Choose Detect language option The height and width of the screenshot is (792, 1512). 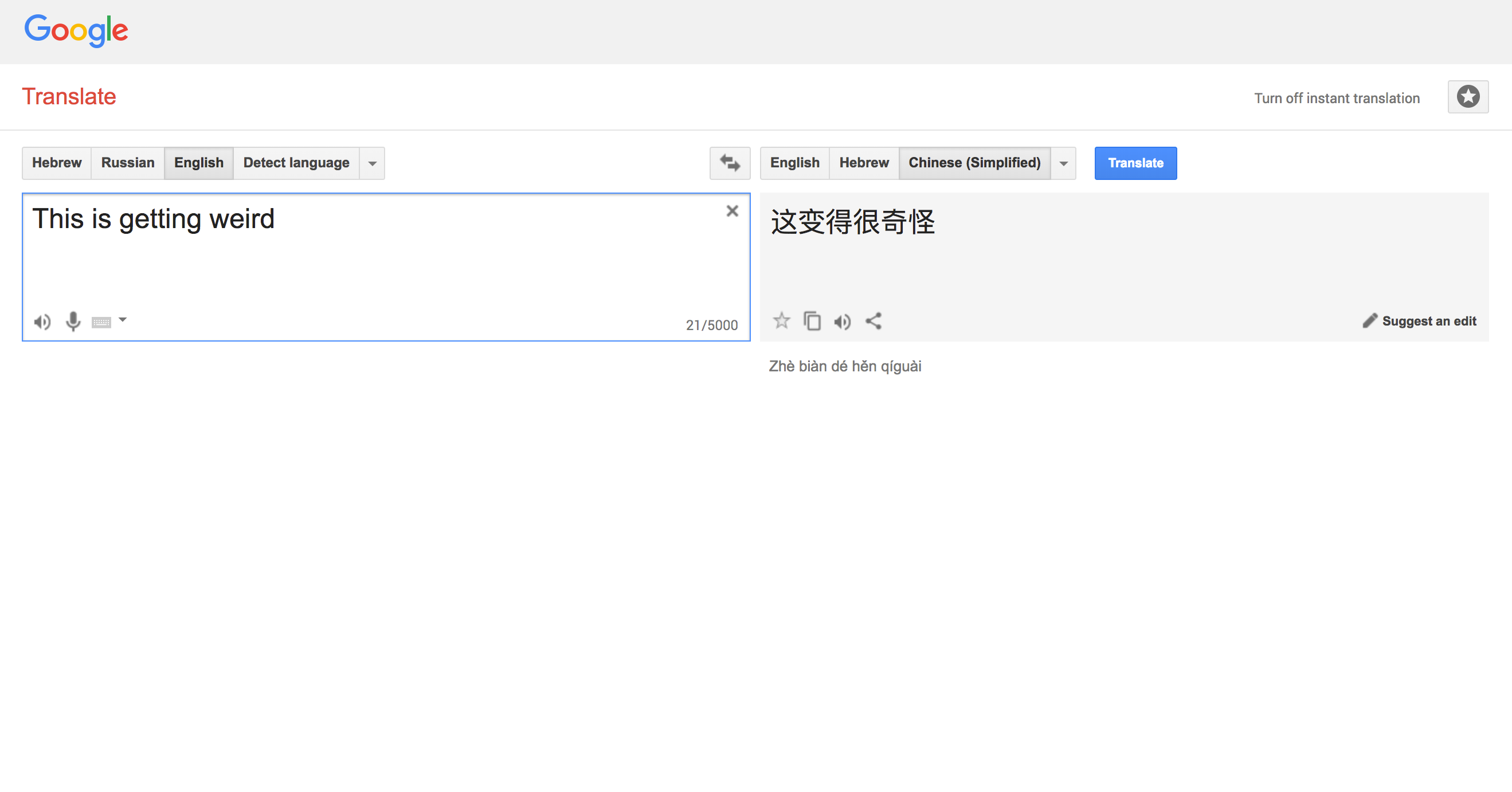(x=296, y=163)
